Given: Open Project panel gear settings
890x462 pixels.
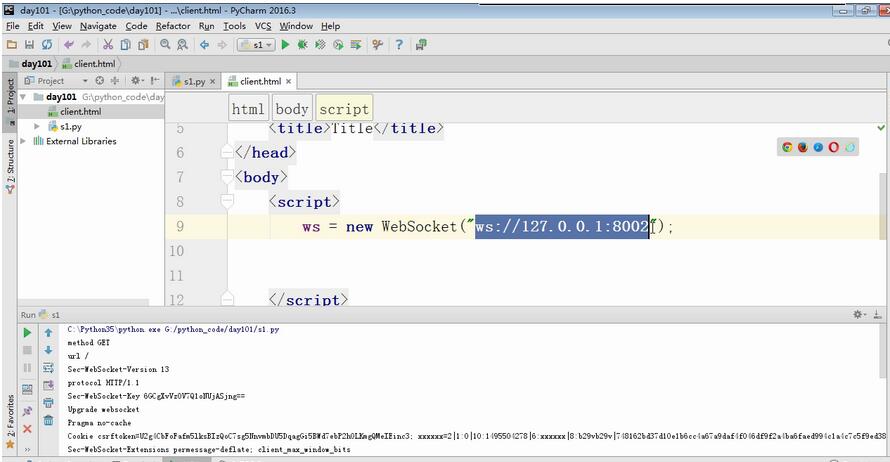Looking at the screenshot, I should coord(137,81).
